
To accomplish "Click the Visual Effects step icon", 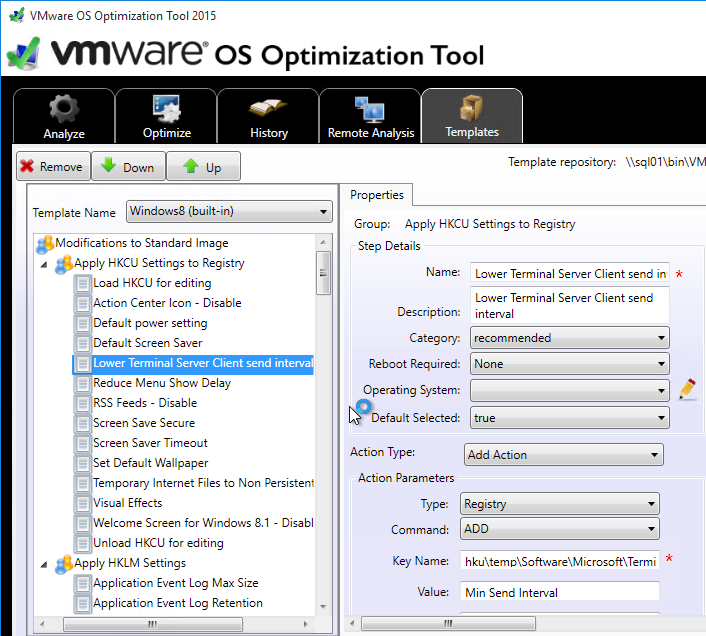I will coord(82,504).
